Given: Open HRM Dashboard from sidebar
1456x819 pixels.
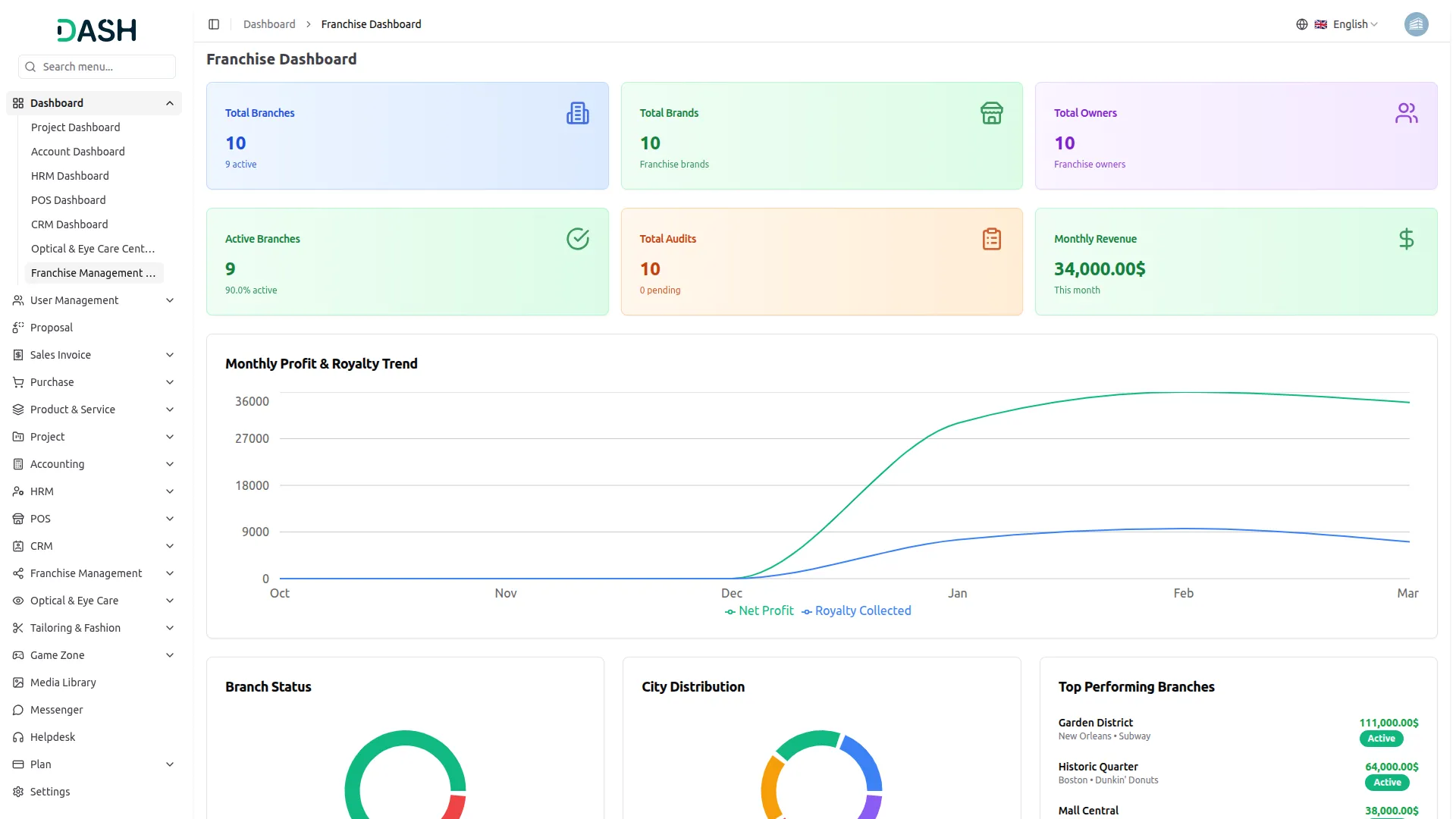Looking at the screenshot, I should pyautogui.click(x=70, y=176).
